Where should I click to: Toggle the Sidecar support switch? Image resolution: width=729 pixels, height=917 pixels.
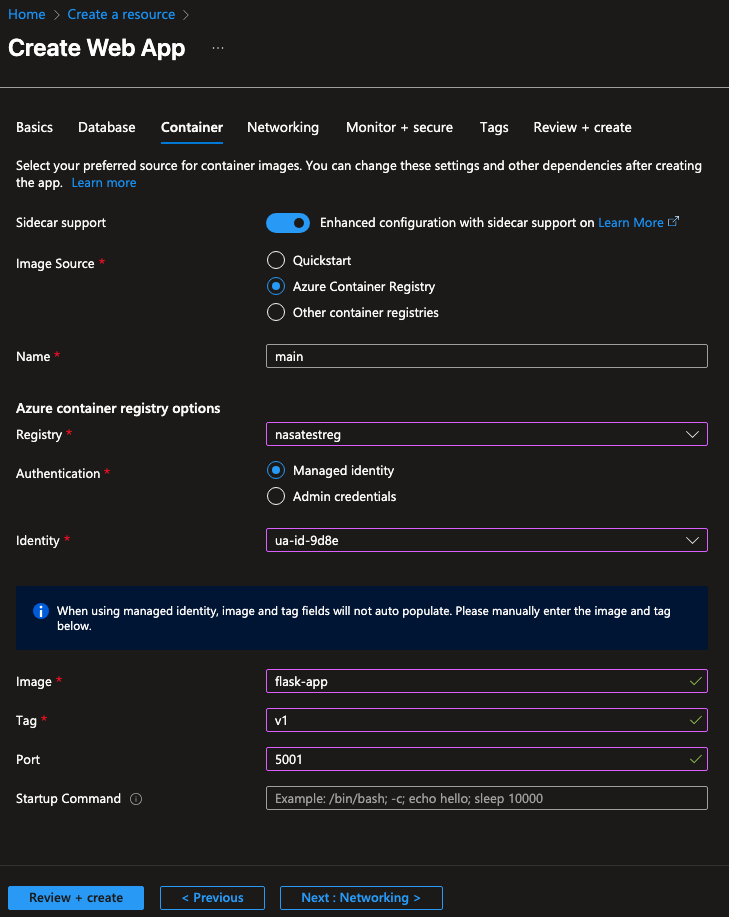[x=288, y=222]
